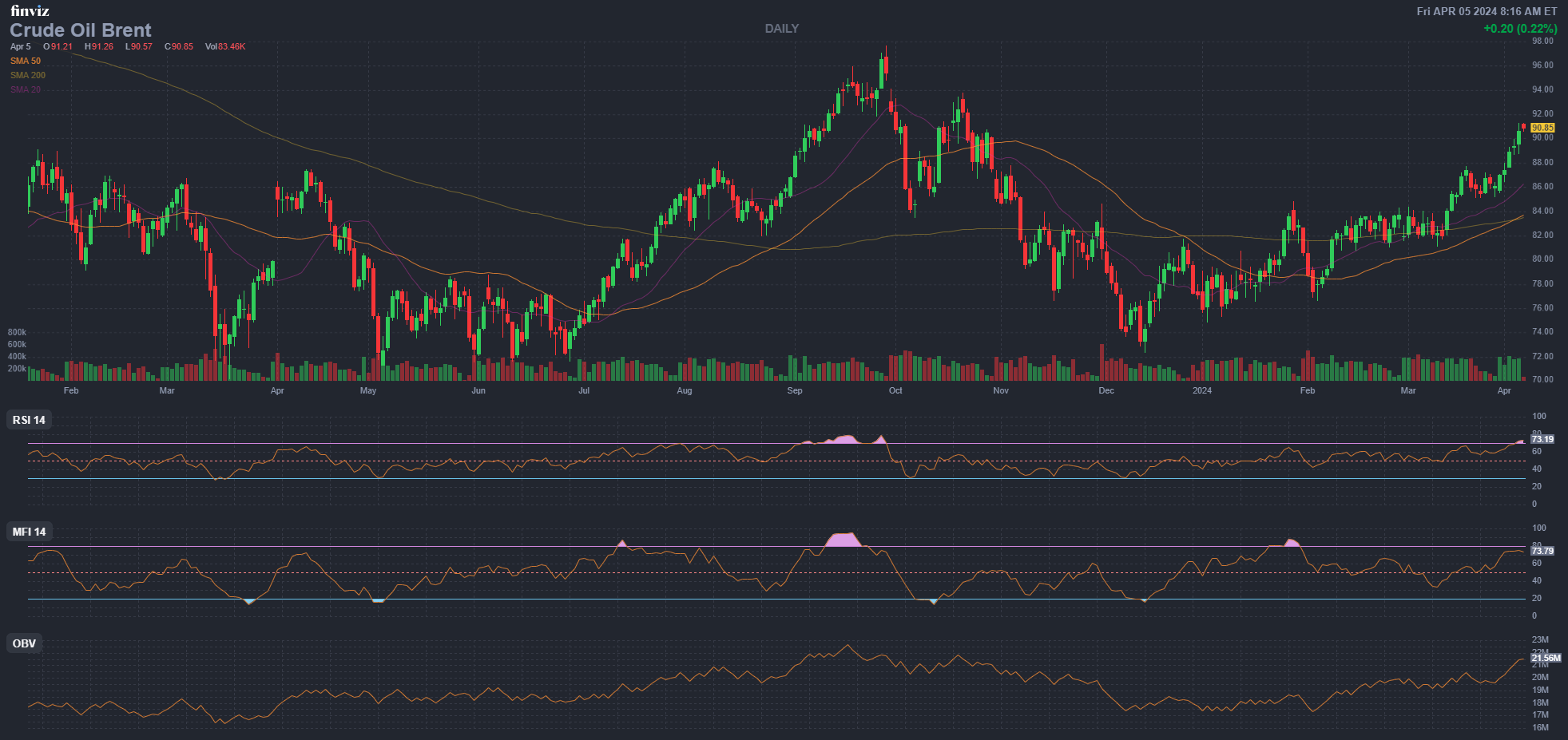Click the 73.19 RSI value tag
This screenshot has width=1568, height=740.
pos(1542,439)
